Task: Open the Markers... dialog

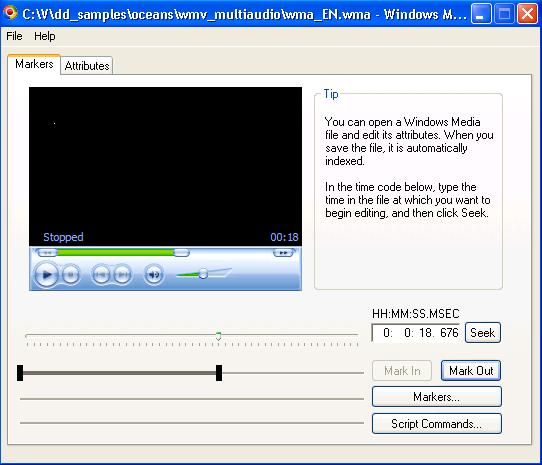Action: pos(437,397)
